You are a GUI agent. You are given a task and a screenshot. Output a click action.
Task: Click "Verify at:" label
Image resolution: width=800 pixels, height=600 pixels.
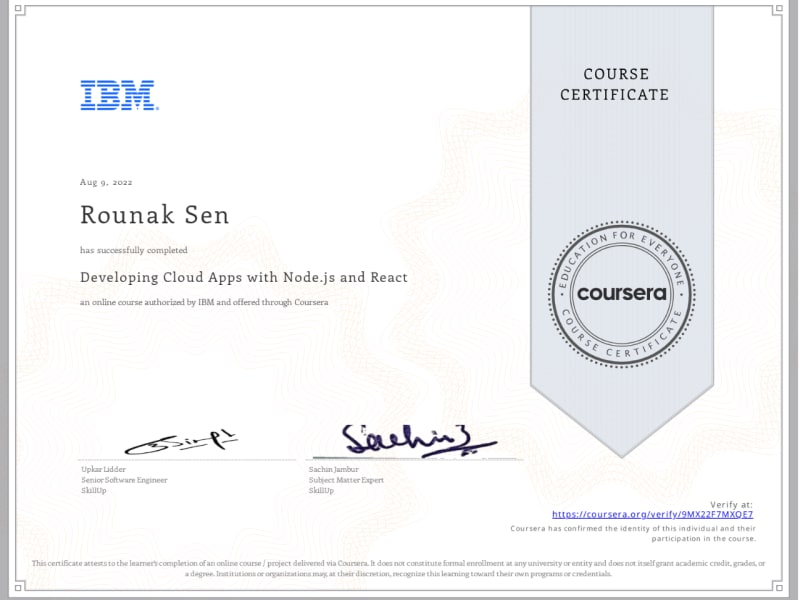pos(731,505)
